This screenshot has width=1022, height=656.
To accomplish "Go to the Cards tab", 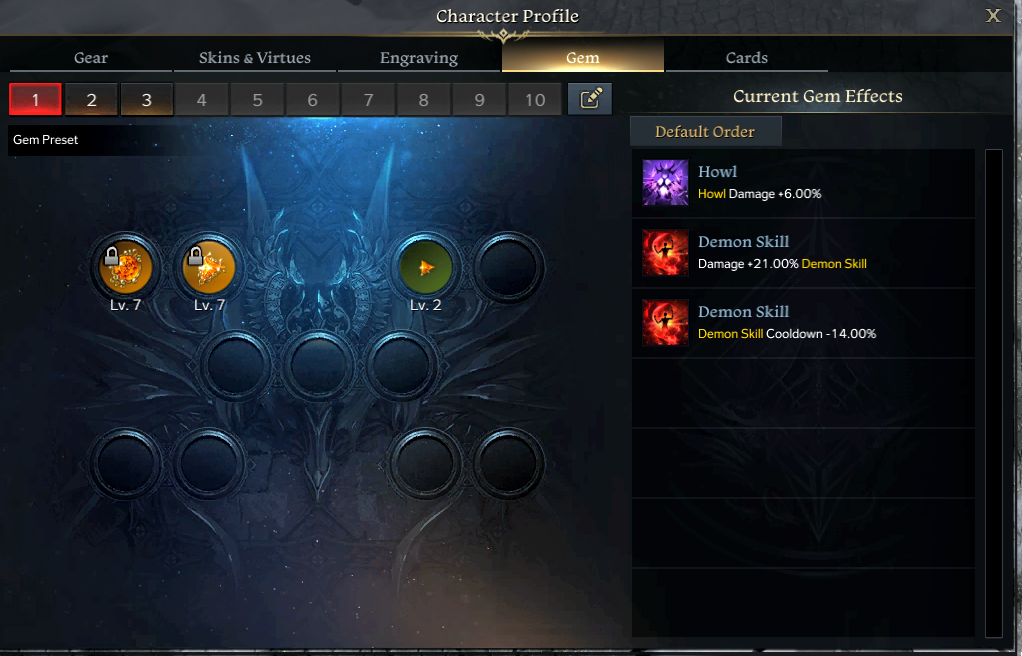I will coord(747,57).
